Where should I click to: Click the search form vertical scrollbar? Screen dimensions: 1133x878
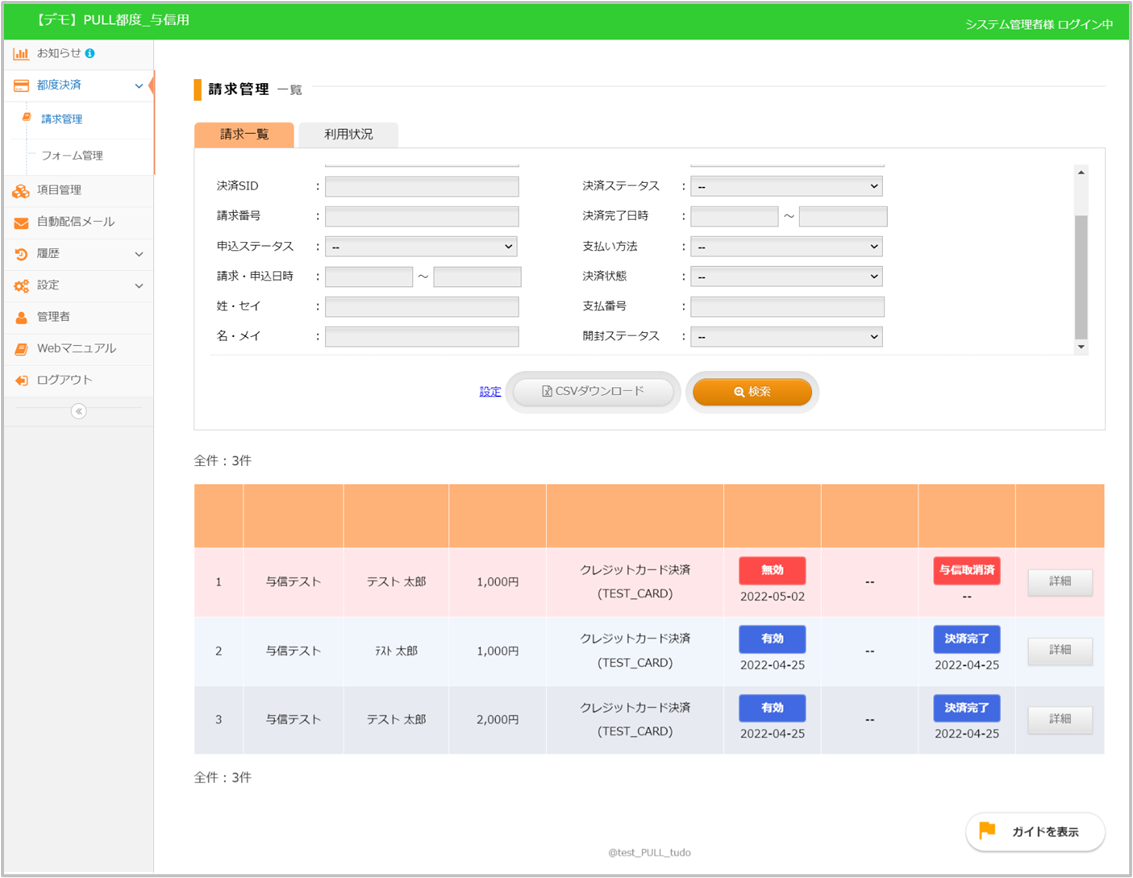click(1080, 275)
